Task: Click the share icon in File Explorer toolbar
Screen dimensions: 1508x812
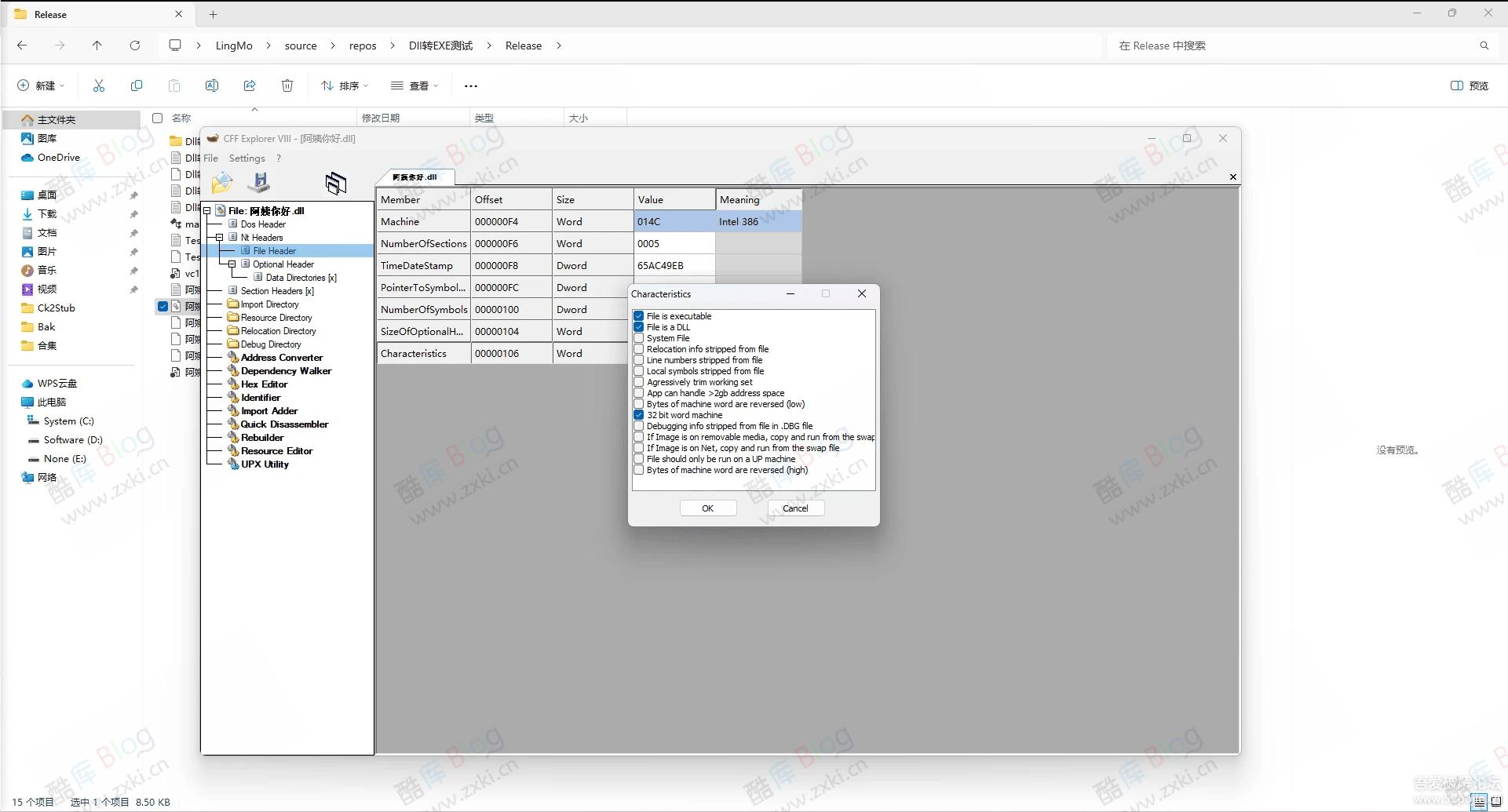Action: point(250,86)
